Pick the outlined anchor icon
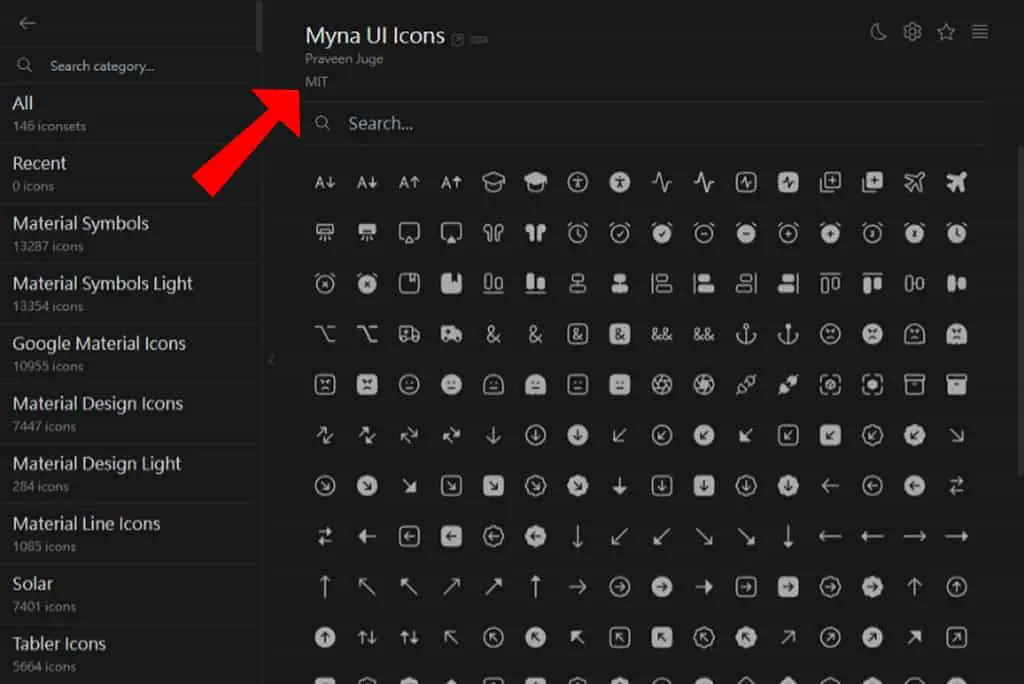This screenshot has width=1024, height=684. coord(746,334)
